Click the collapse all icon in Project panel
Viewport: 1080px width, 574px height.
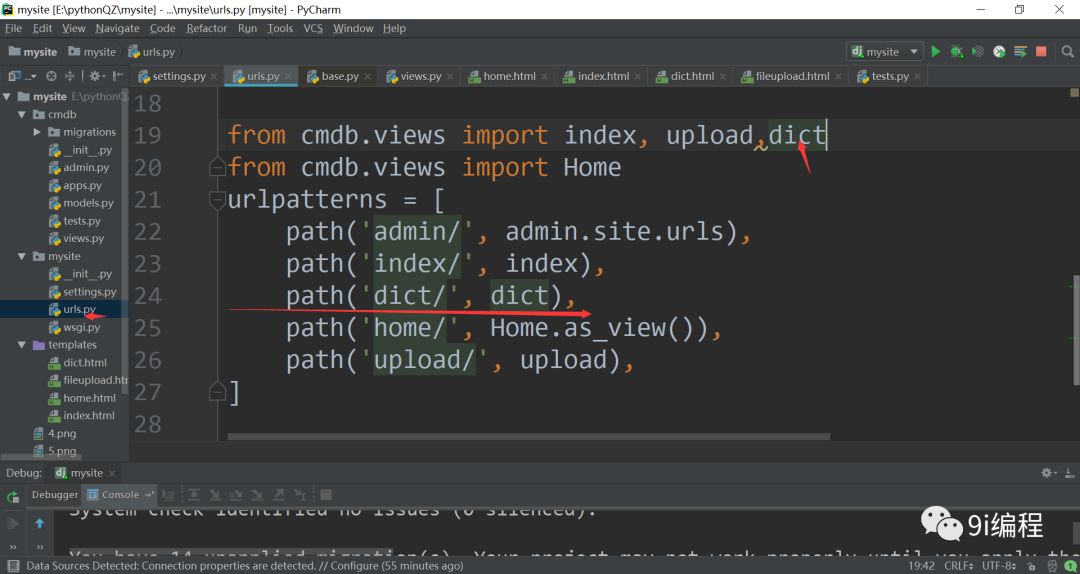click(x=69, y=76)
